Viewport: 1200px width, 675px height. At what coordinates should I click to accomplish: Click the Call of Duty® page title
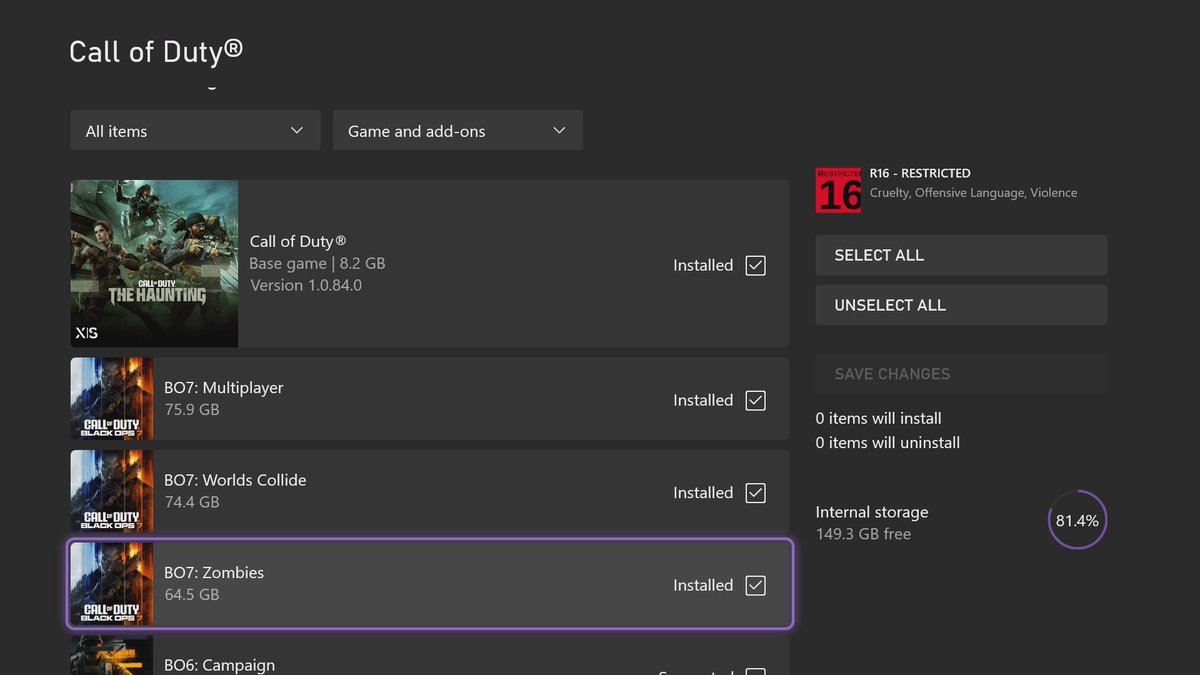(156, 51)
